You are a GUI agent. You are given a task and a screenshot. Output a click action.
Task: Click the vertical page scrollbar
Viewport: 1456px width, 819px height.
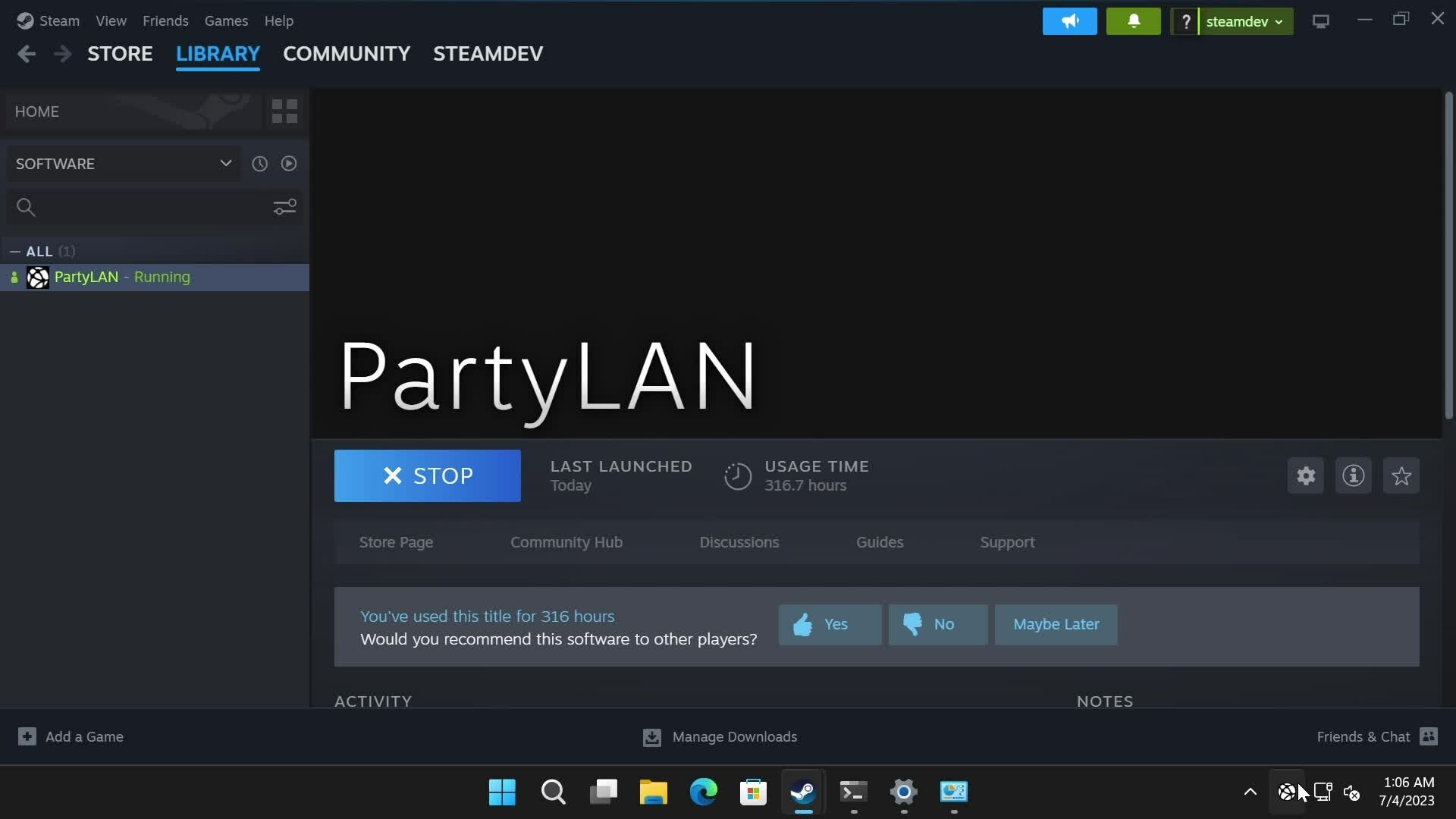[x=1448, y=256]
